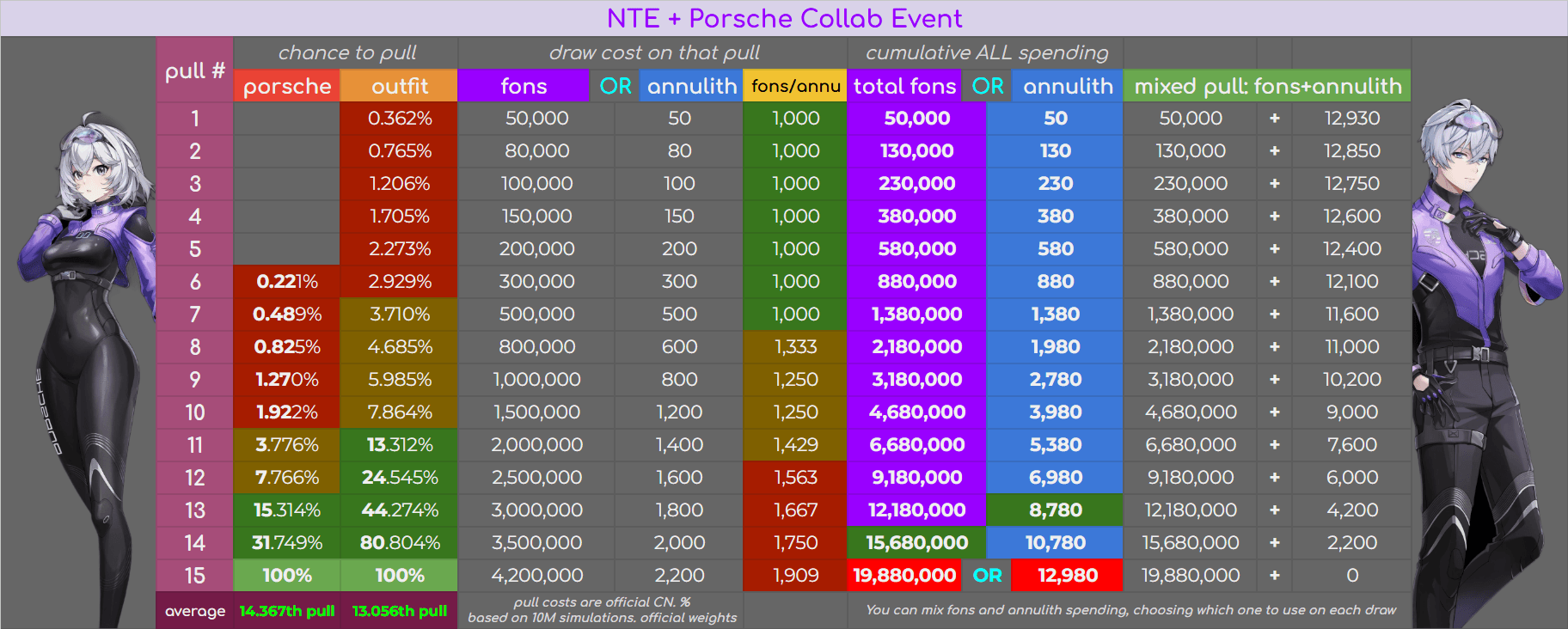Click the "80,000" fons draw cost

click(x=537, y=151)
